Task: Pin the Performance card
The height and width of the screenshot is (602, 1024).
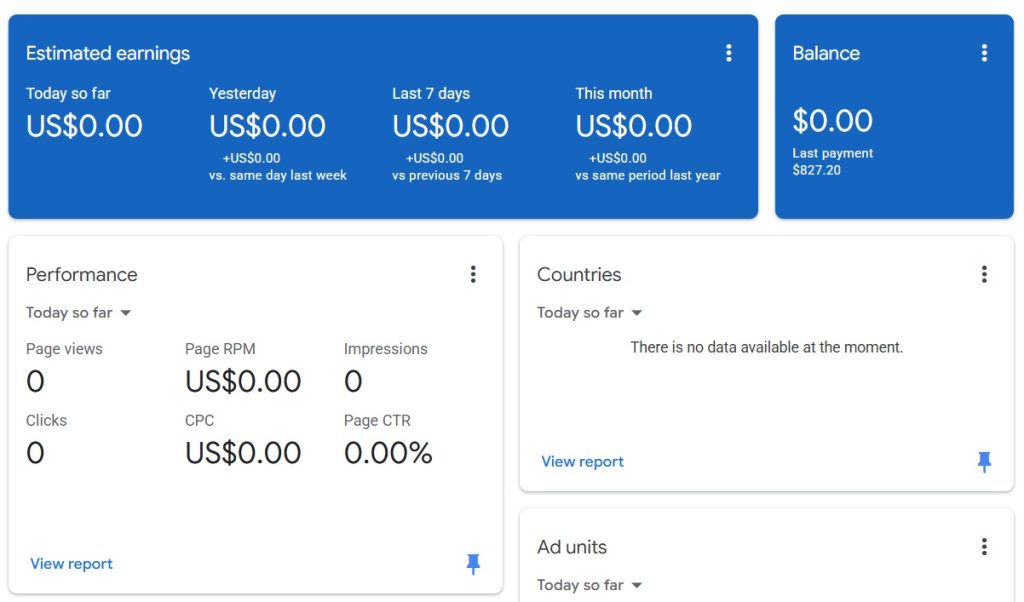Action: click(473, 564)
